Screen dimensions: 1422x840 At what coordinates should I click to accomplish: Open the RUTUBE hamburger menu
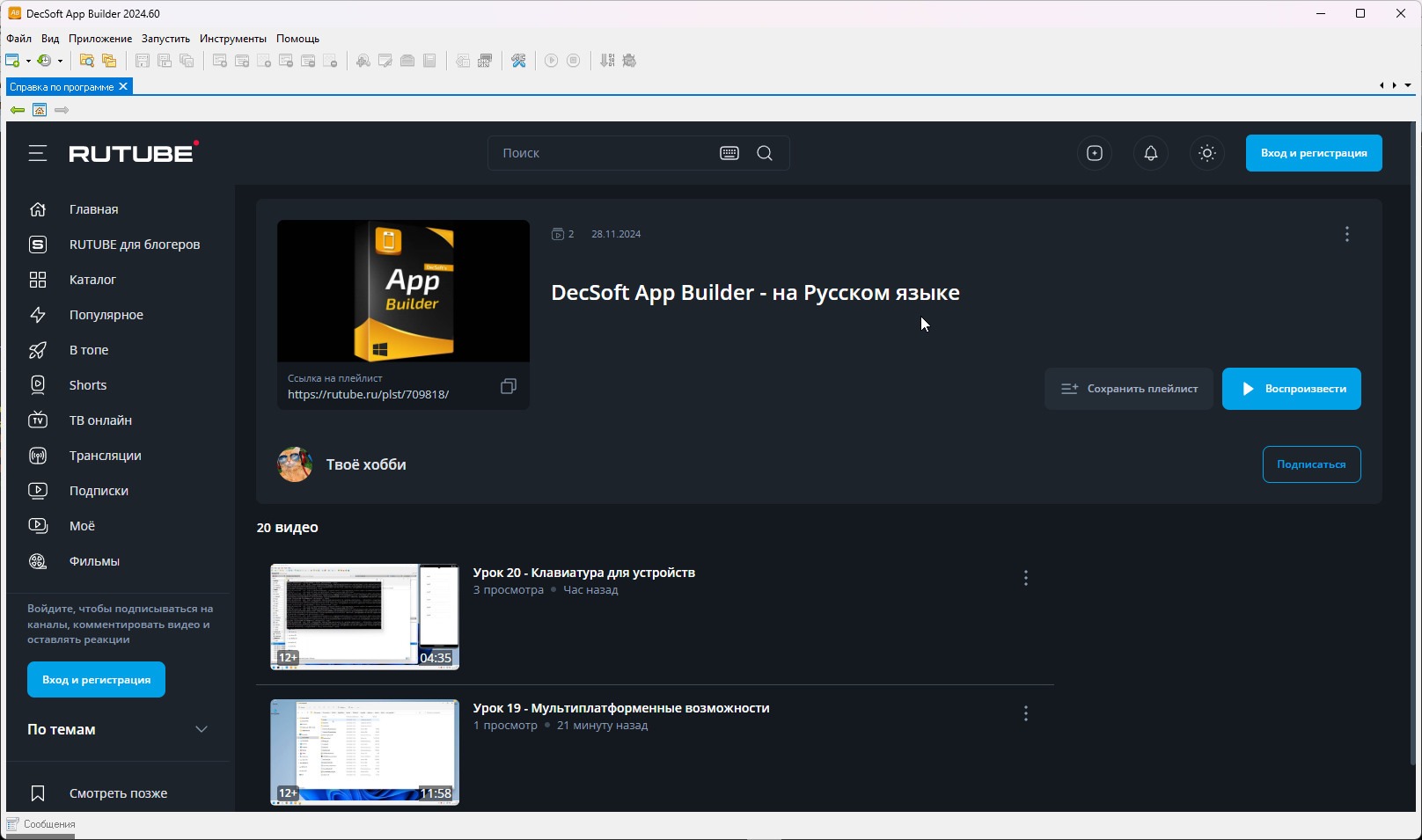pyautogui.click(x=37, y=153)
